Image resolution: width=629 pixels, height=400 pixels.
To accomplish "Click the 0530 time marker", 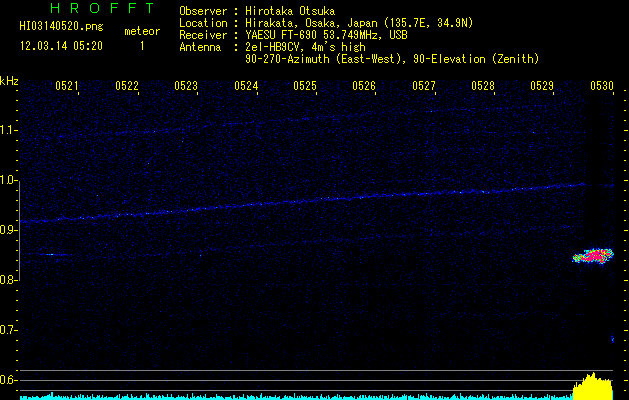I will pyautogui.click(x=602, y=86).
